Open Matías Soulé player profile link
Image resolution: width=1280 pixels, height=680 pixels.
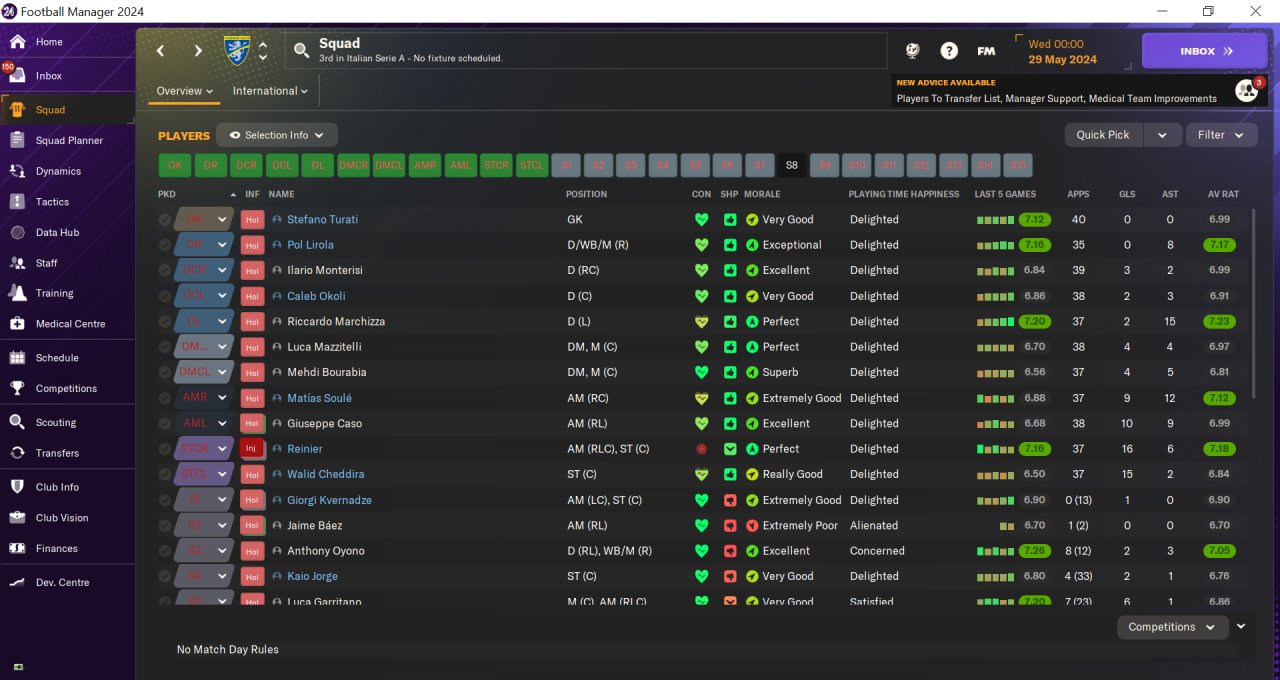(319, 398)
